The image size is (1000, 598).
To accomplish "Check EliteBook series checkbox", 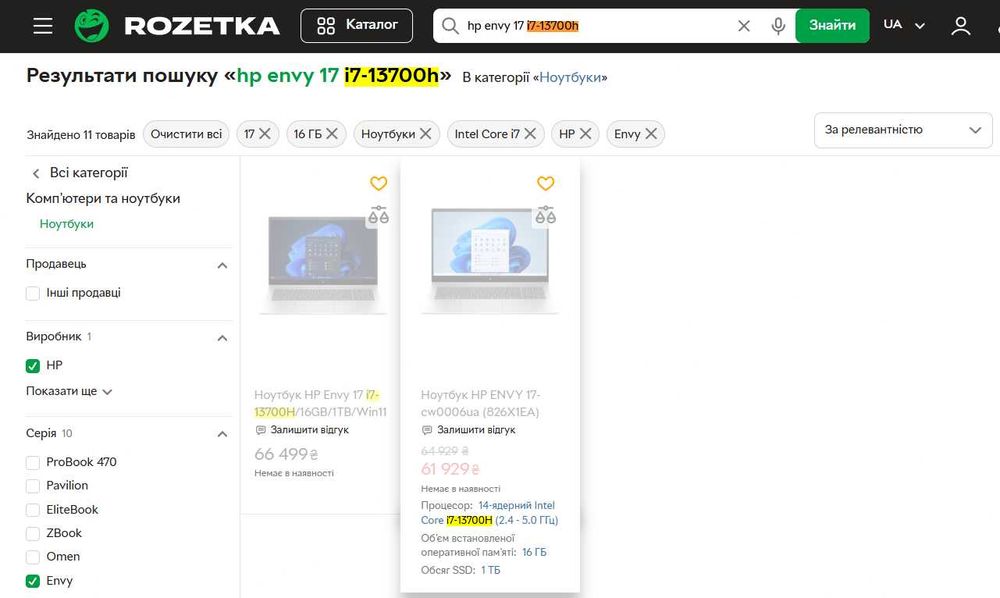I will coord(33,510).
